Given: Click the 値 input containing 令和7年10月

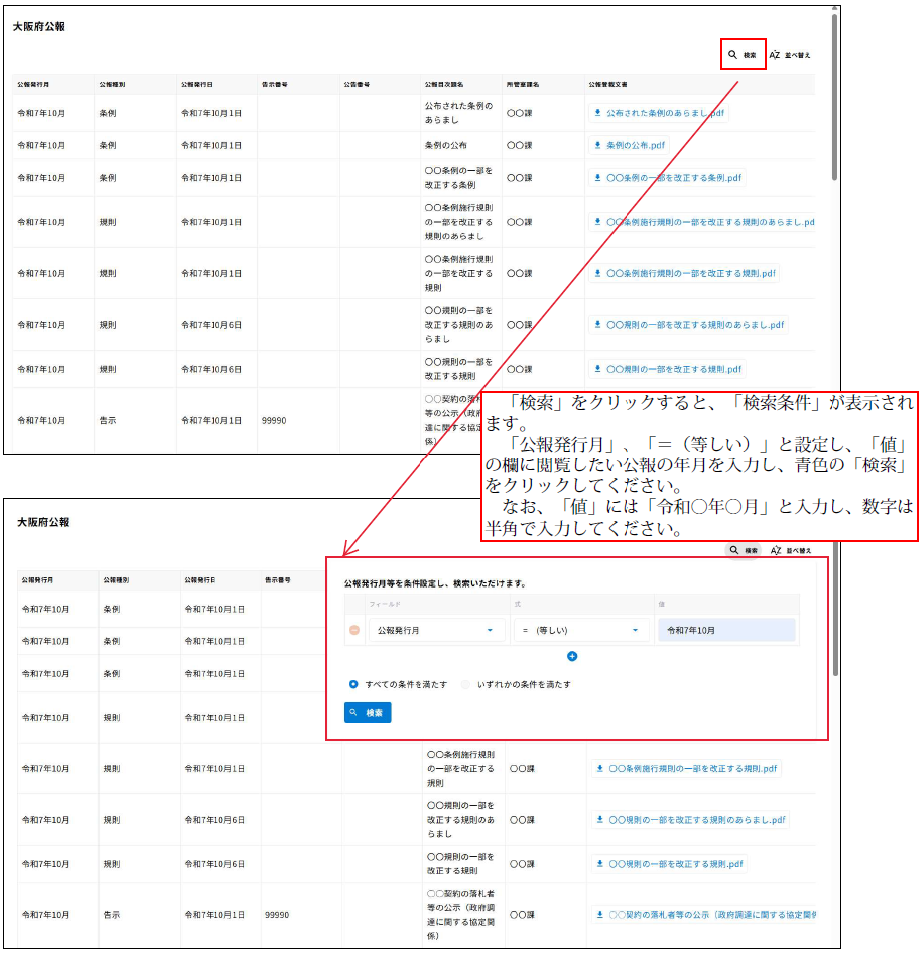Looking at the screenshot, I should (x=730, y=630).
